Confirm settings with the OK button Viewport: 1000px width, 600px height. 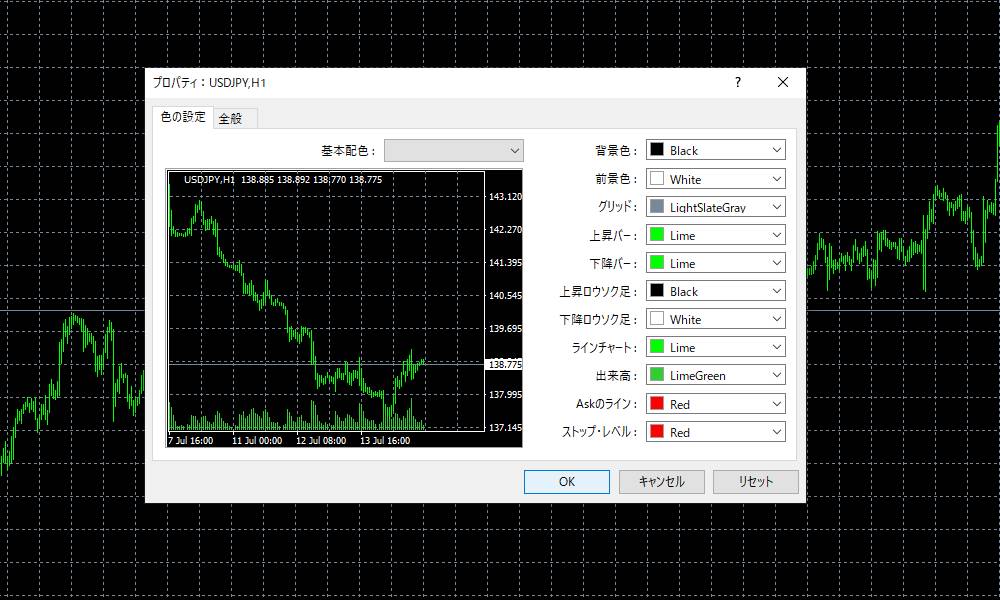[x=566, y=481]
